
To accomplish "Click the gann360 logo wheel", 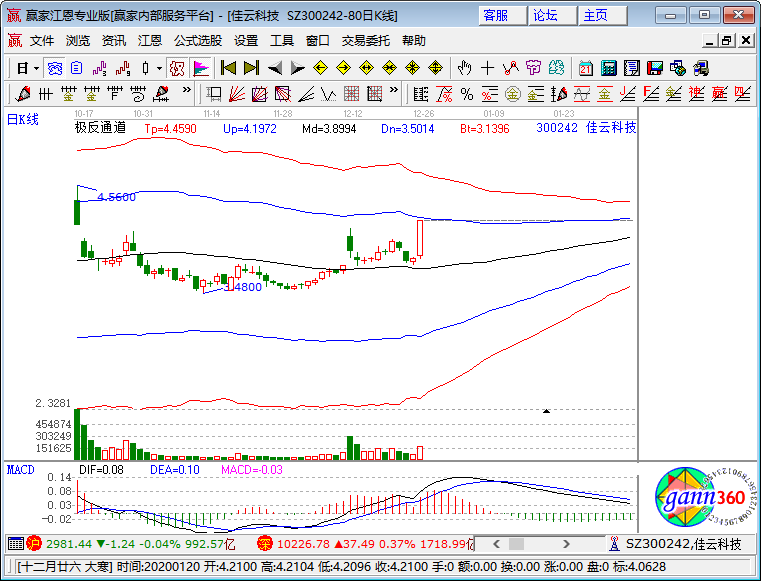I will pos(693,496).
